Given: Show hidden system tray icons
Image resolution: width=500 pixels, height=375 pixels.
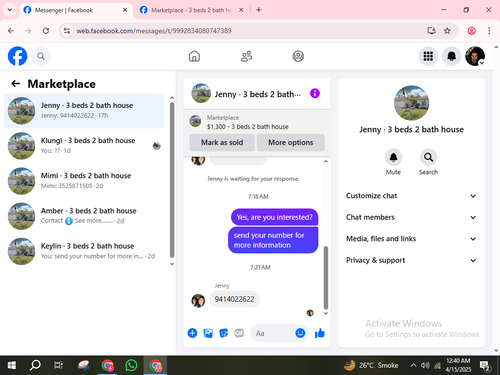Looking at the screenshot, I should [413, 365].
